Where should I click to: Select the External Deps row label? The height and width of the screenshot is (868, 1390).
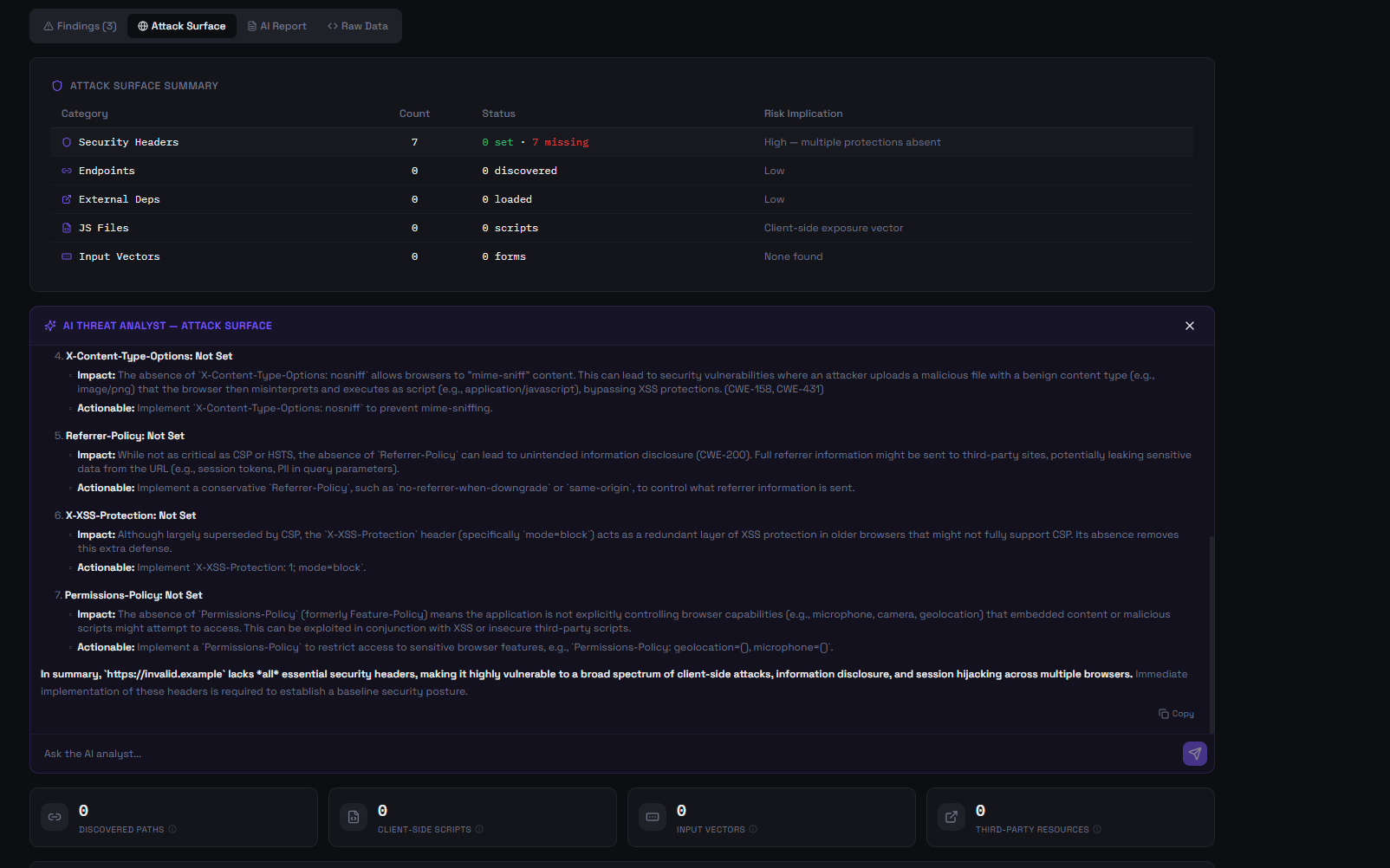coord(120,199)
